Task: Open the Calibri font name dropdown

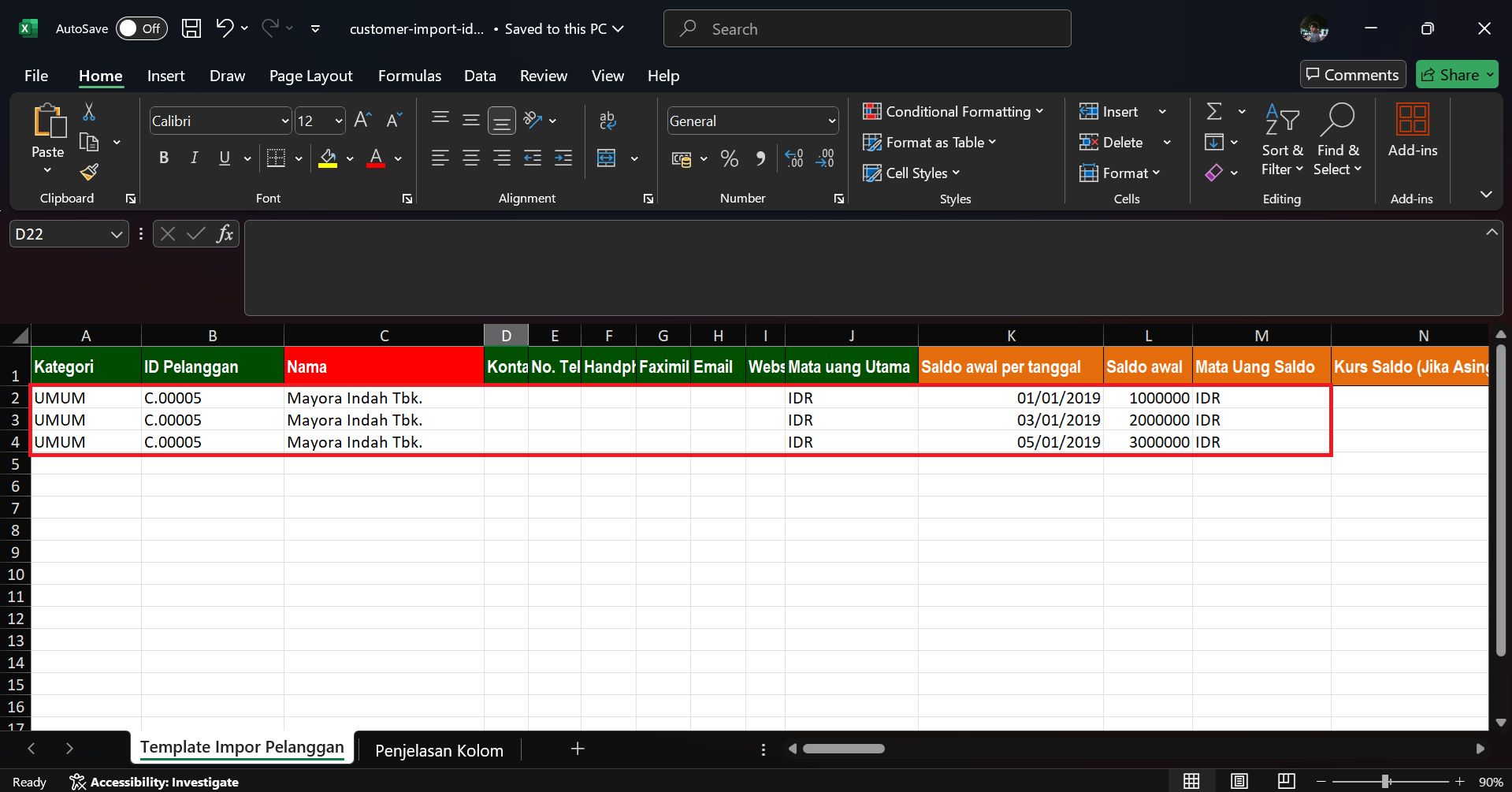Action: 284,121
